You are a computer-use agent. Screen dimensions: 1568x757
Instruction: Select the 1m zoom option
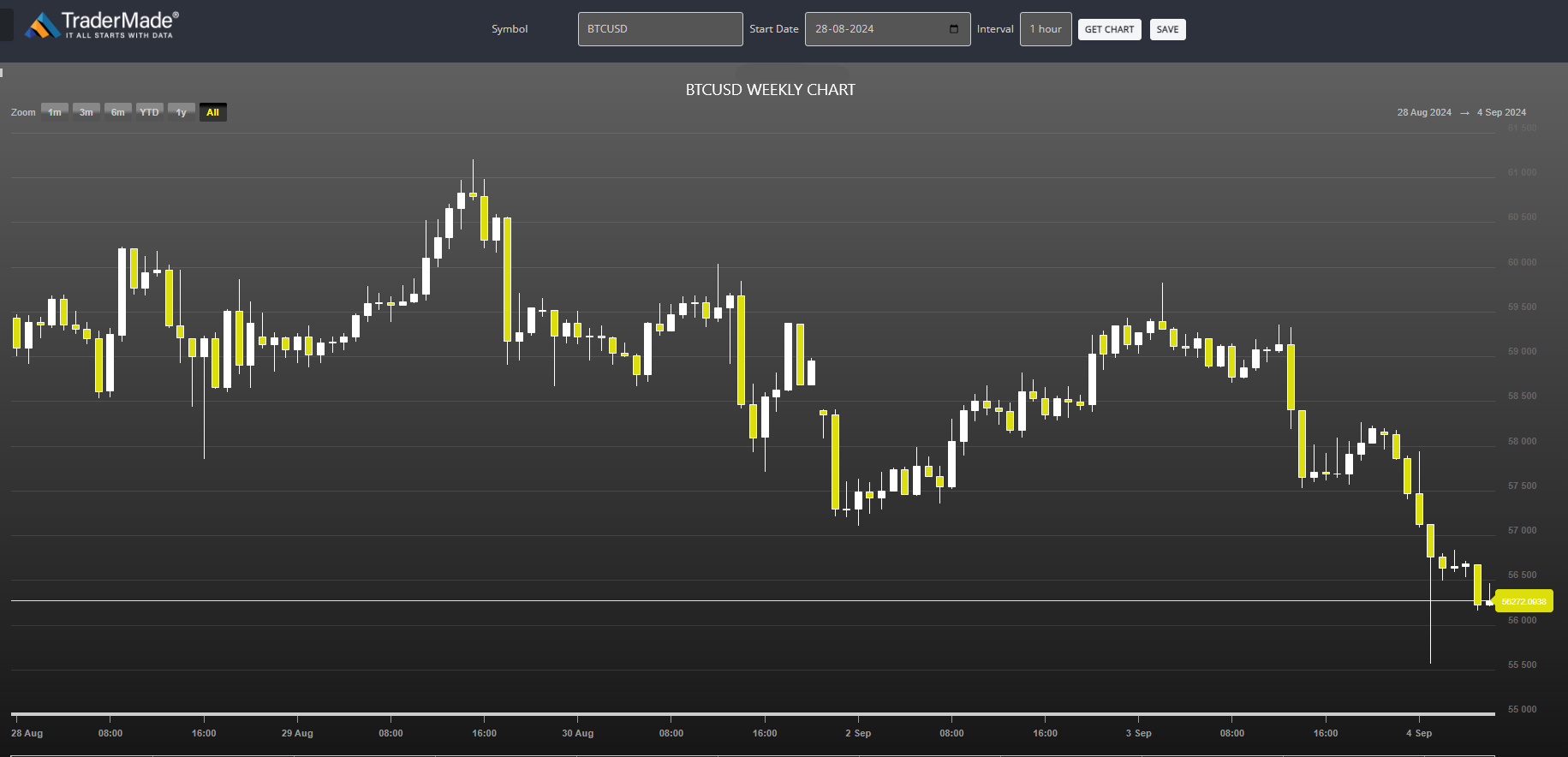pos(55,112)
